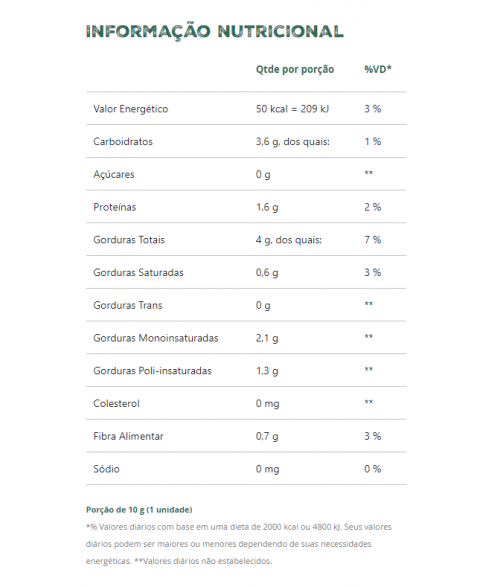Viewport: 478px width, 587px height.
Task: Click the Sódio row label
Action: (106, 469)
